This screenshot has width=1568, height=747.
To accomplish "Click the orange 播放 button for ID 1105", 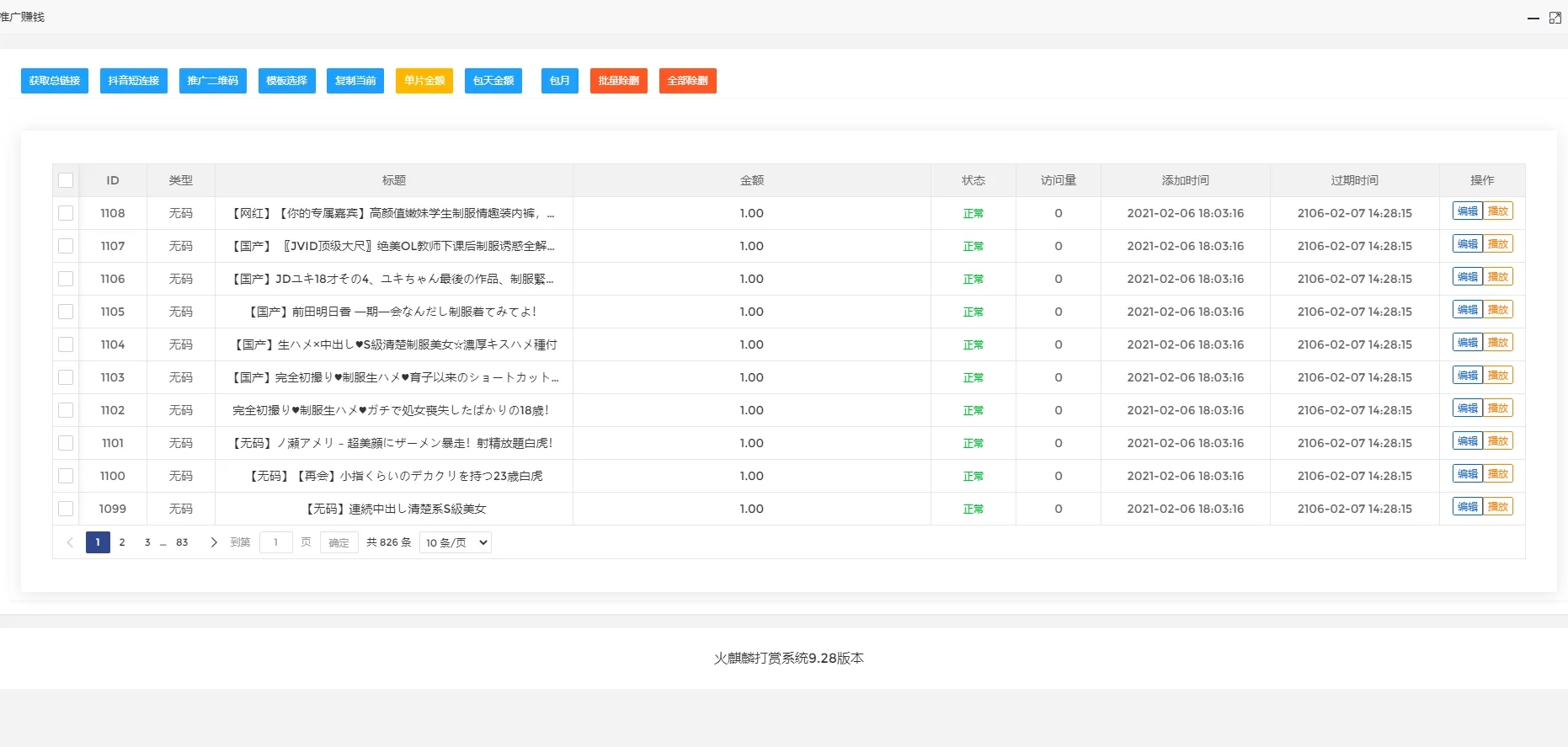I will (x=1497, y=310).
